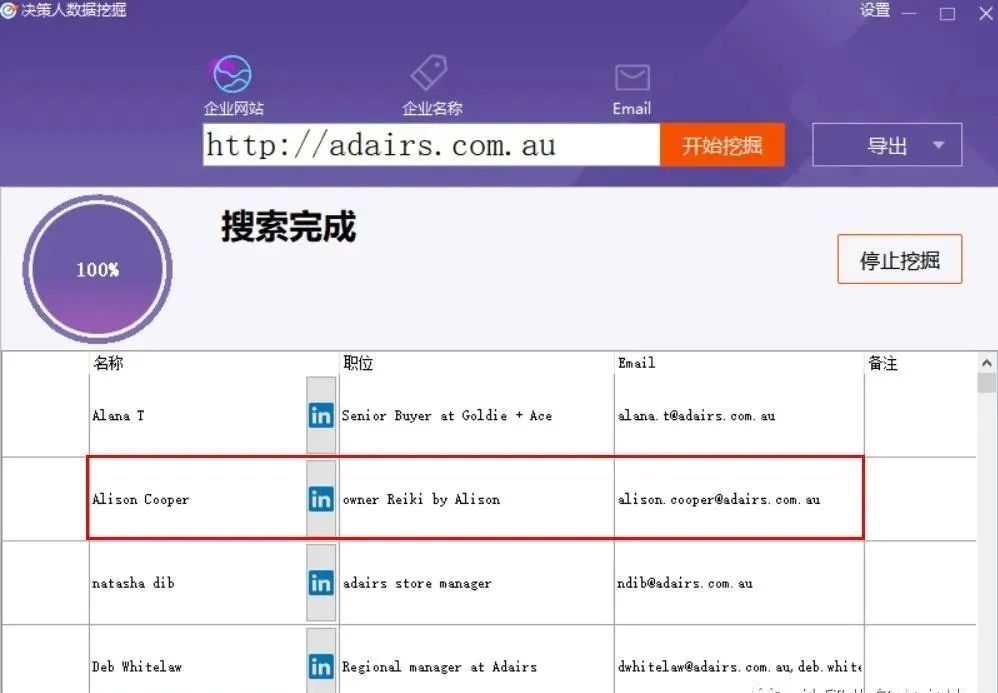Click the 停止挖掘 button
The width and height of the screenshot is (998, 693).
coord(899,260)
